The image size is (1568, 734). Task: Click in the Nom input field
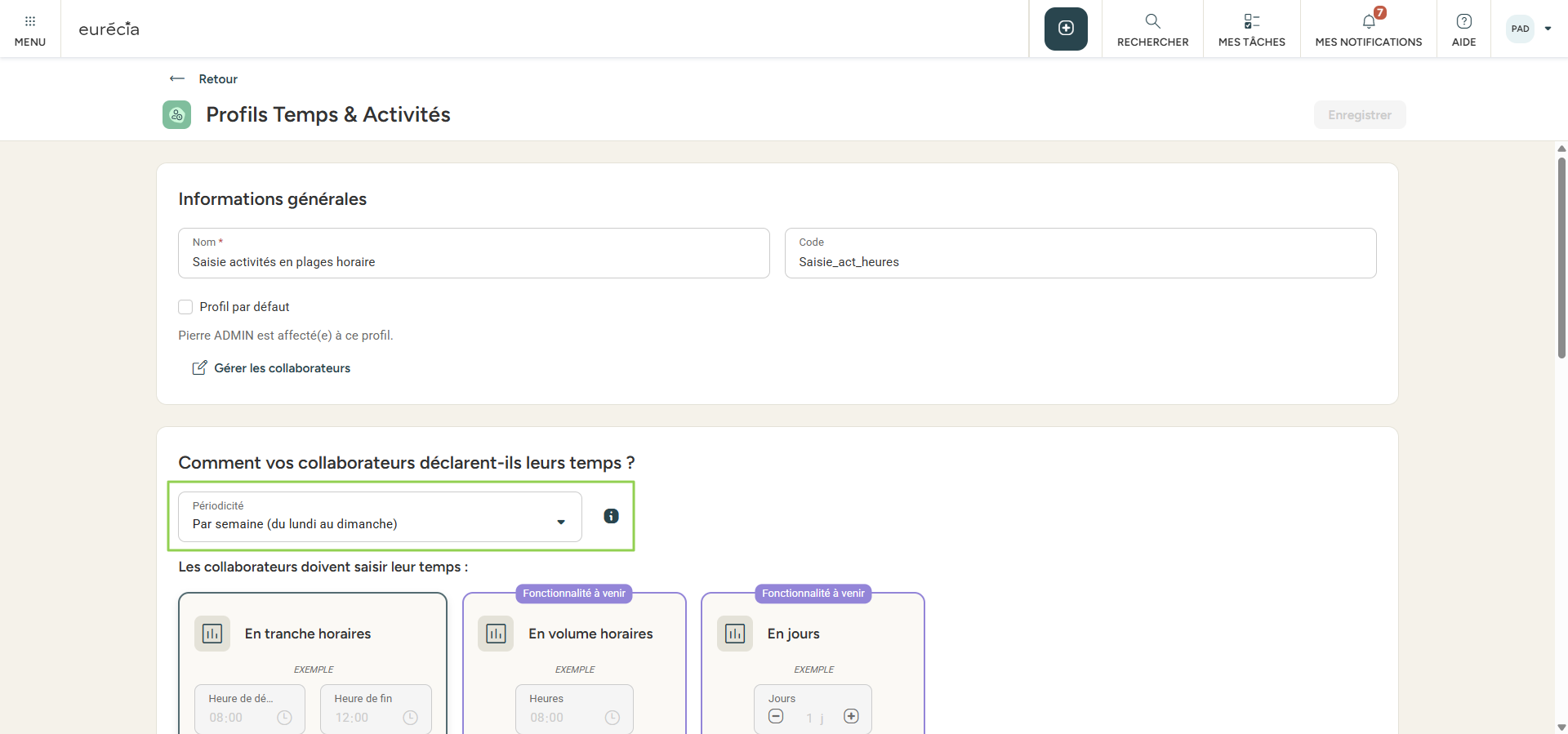[474, 262]
